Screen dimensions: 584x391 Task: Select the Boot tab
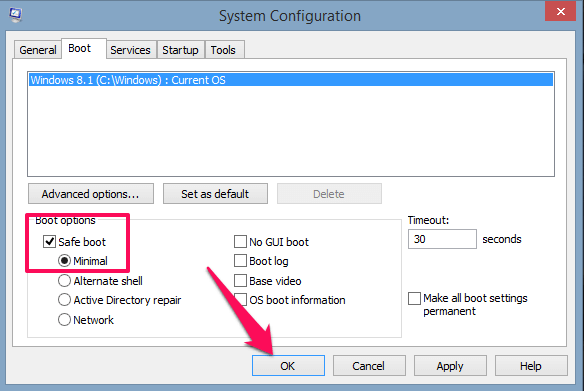pos(84,48)
